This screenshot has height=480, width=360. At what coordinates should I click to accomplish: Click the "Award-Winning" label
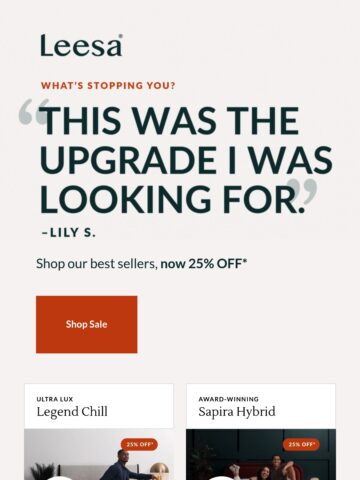pyautogui.click(x=229, y=399)
